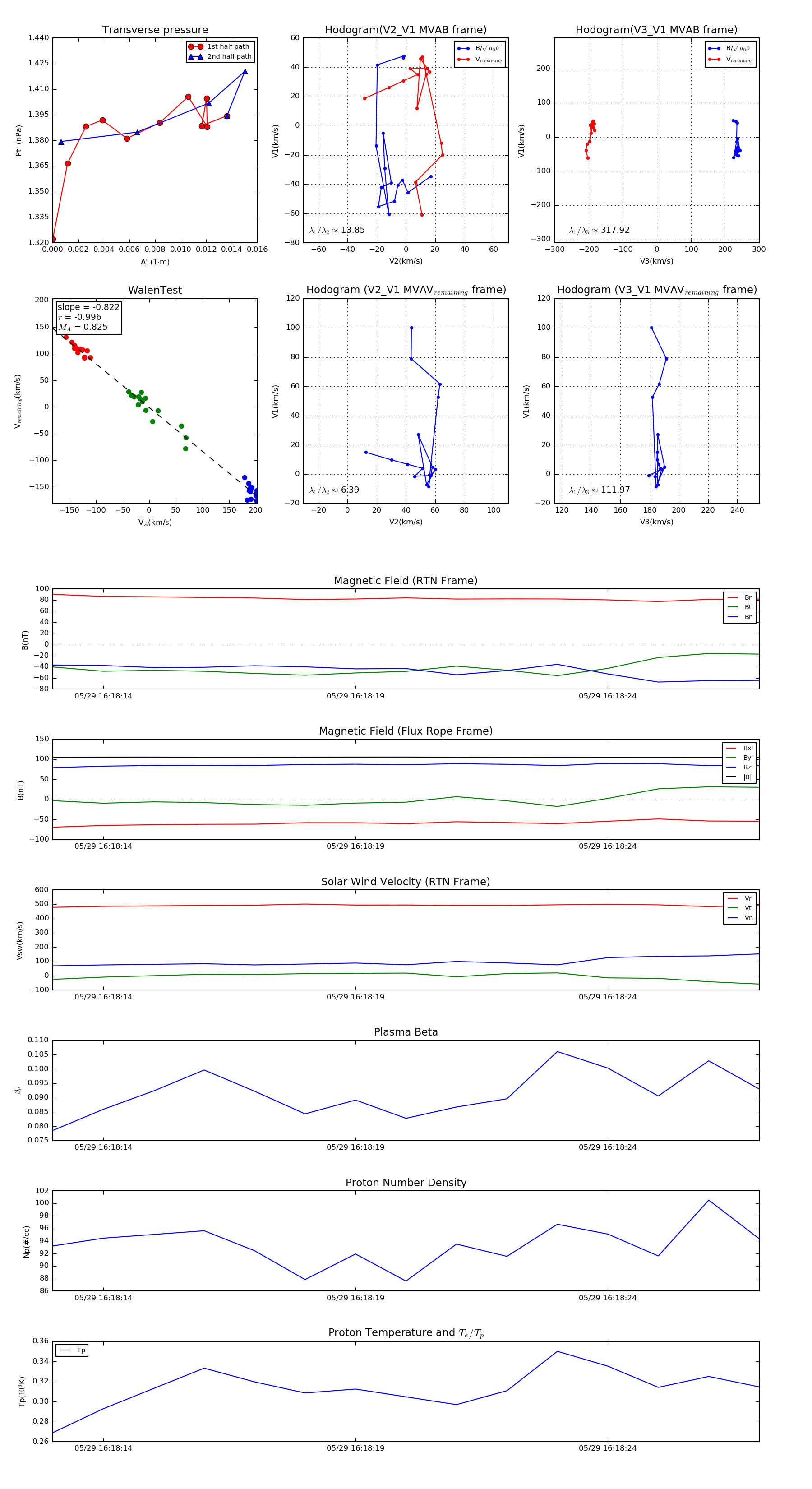Click '05/29 16:18:14' tick under Magnetic Field RTN plot
Screen dimensions: 812x1489
(x=103, y=696)
